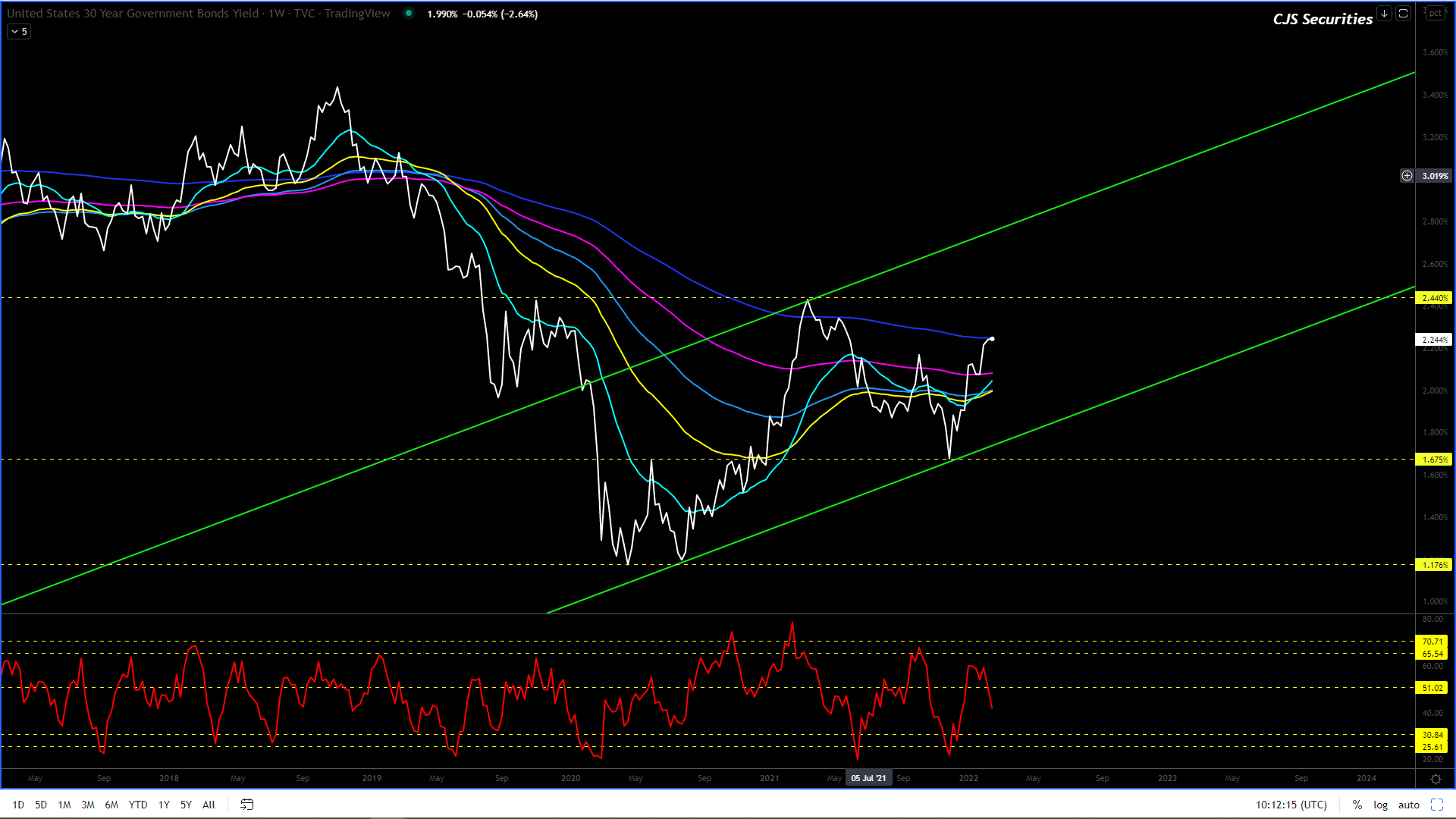
Task: Click the plus icon beside 3.019% price
Action: click(x=1407, y=176)
